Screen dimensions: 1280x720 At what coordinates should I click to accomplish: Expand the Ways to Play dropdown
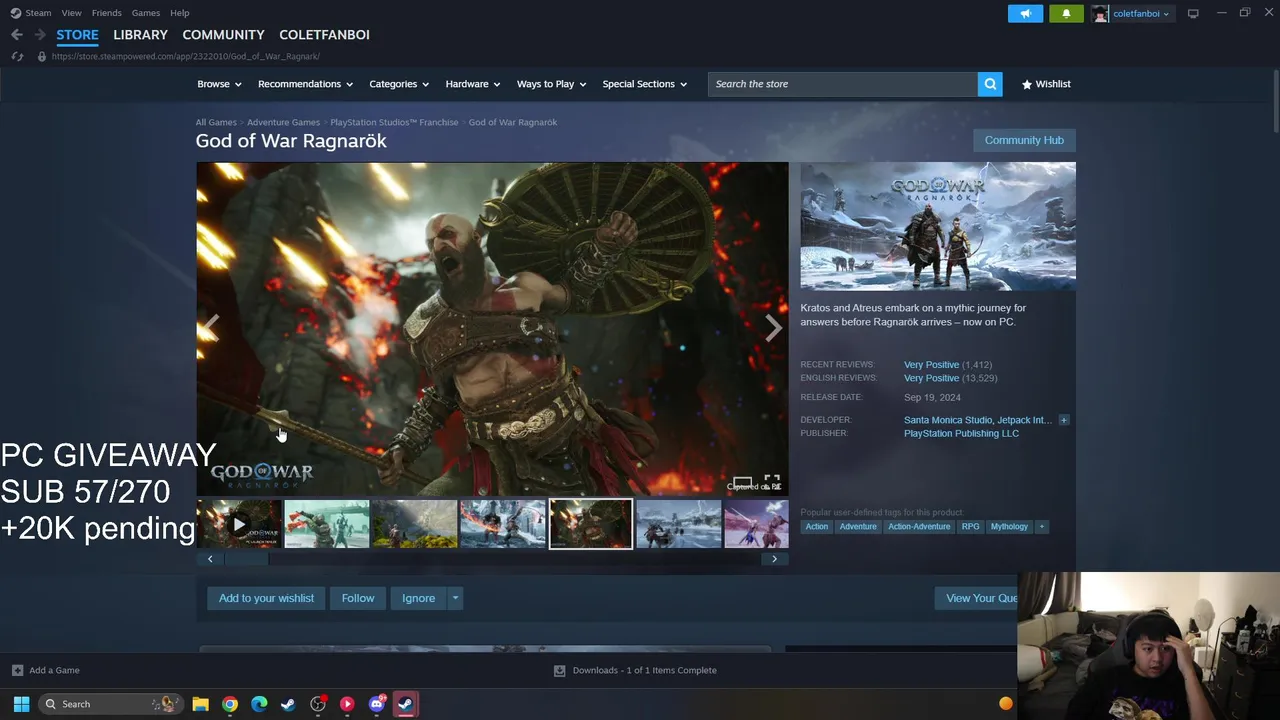pos(551,84)
